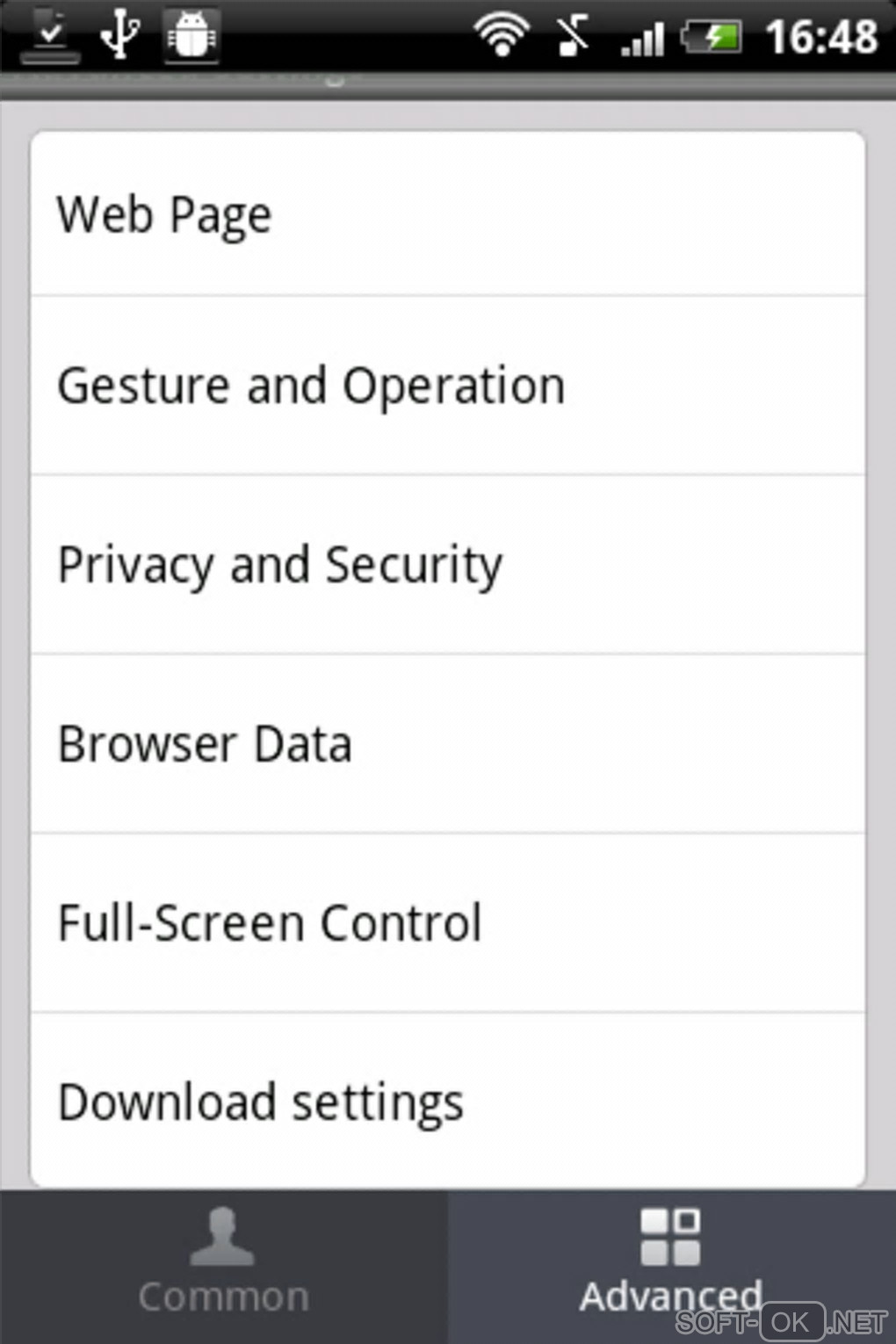896x1344 pixels.
Task: Tap the USB connection icon
Action: tap(120, 35)
